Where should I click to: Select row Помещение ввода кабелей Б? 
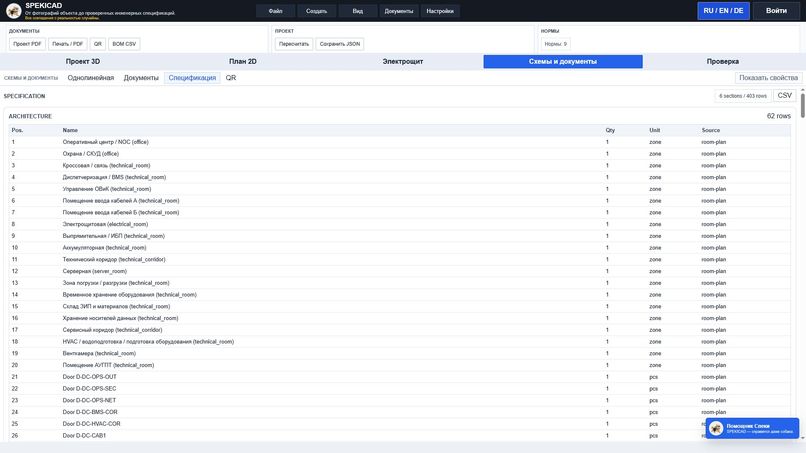399,213
